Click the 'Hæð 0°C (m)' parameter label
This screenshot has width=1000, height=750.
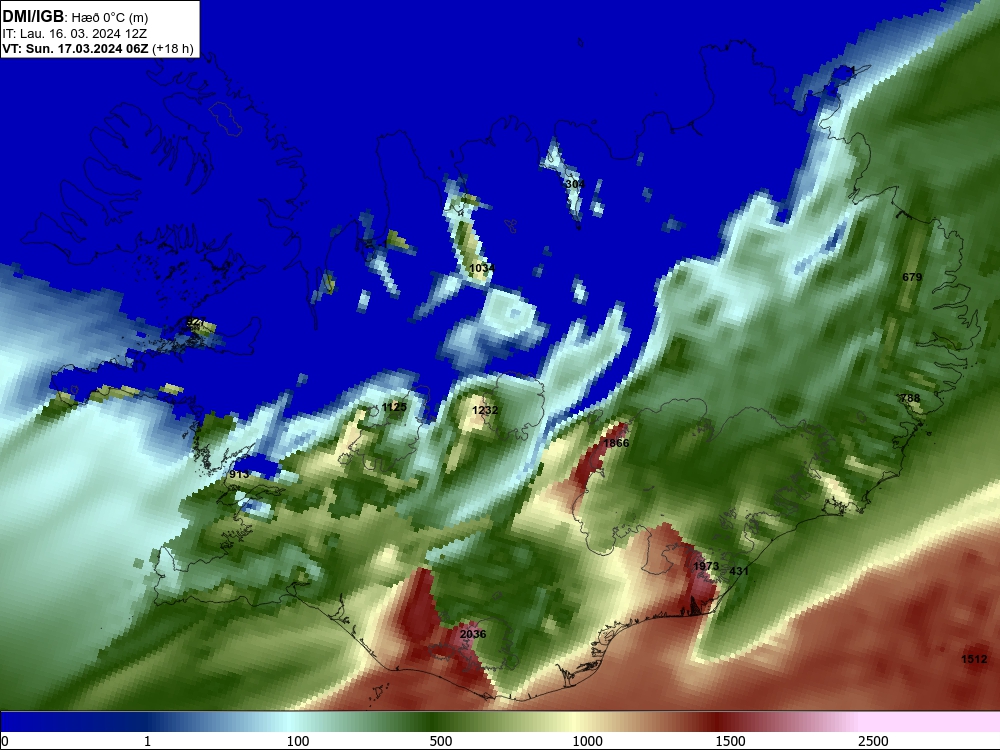pyautogui.click(x=110, y=18)
